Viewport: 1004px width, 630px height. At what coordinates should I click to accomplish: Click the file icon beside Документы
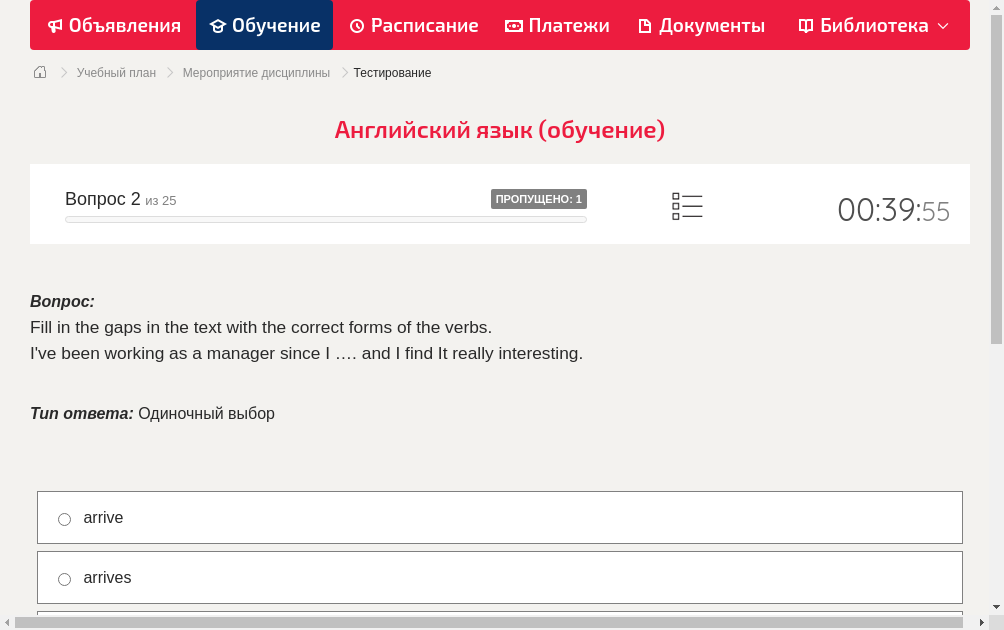point(645,26)
